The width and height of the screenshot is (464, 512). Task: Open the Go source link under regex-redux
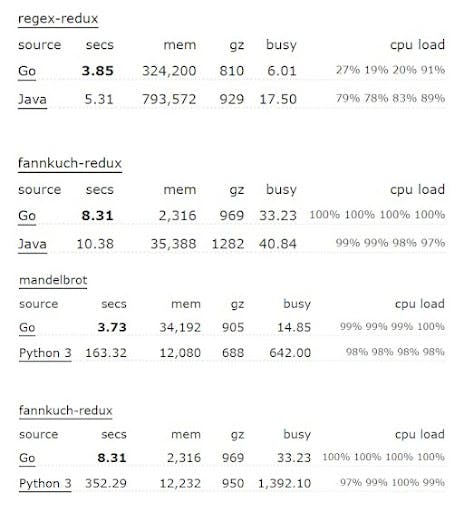tap(27, 71)
